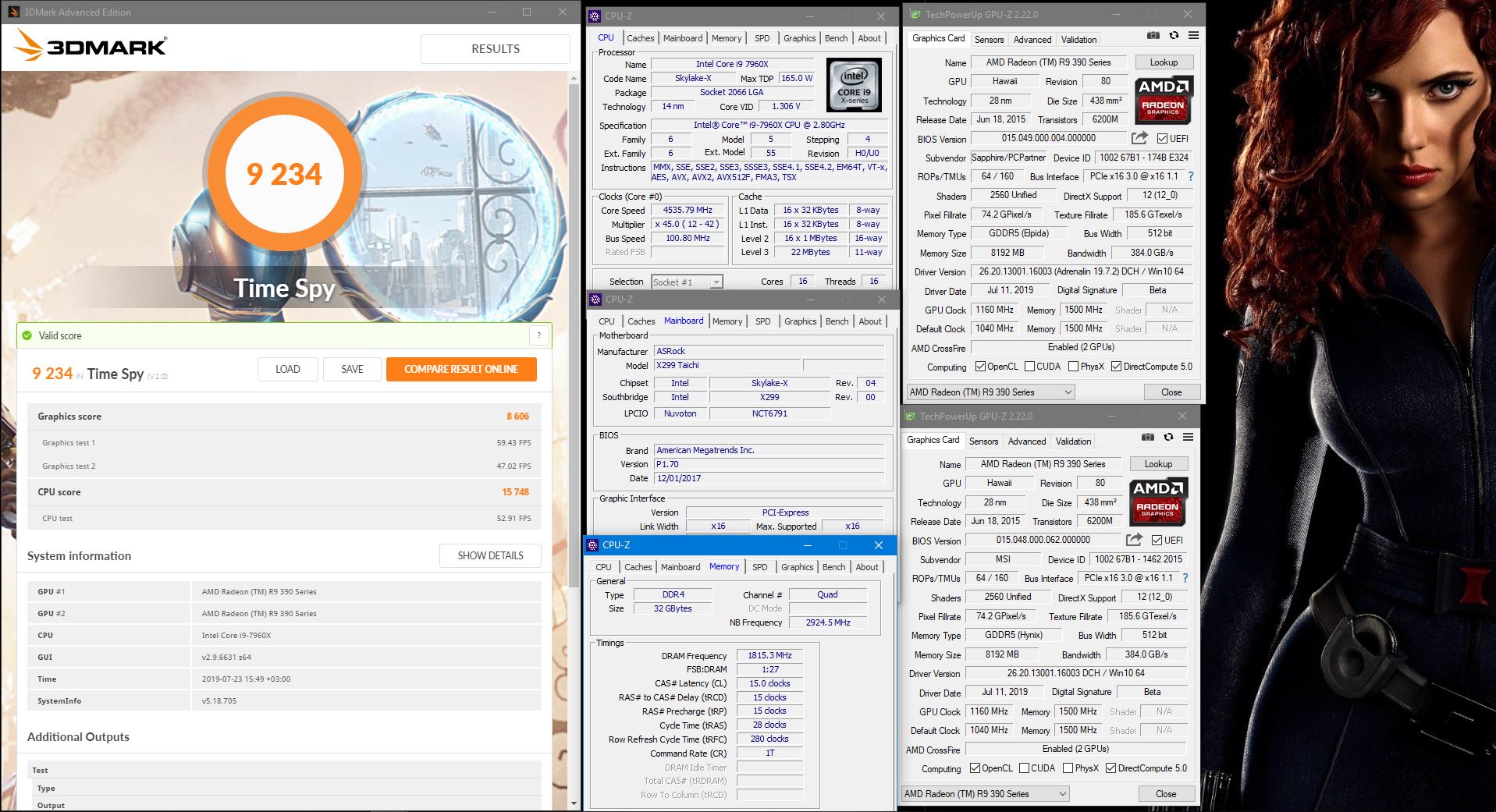The height and width of the screenshot is (812, 1496).
Task: Toggle DirectCompute 5.0 checkbox in top GPU-Z
Action: point(1117,367)
